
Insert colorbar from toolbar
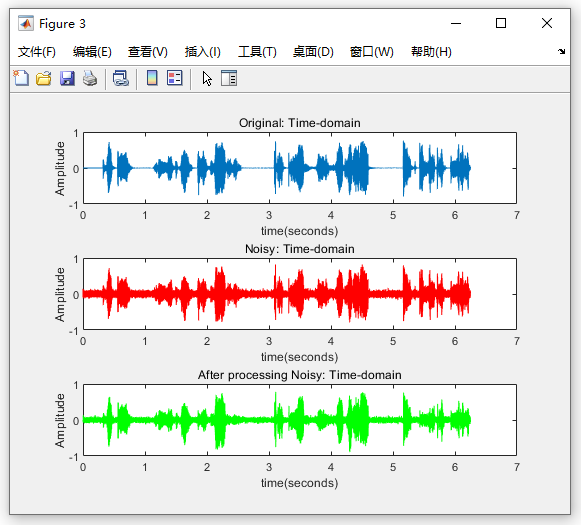[x=152, y=78]
